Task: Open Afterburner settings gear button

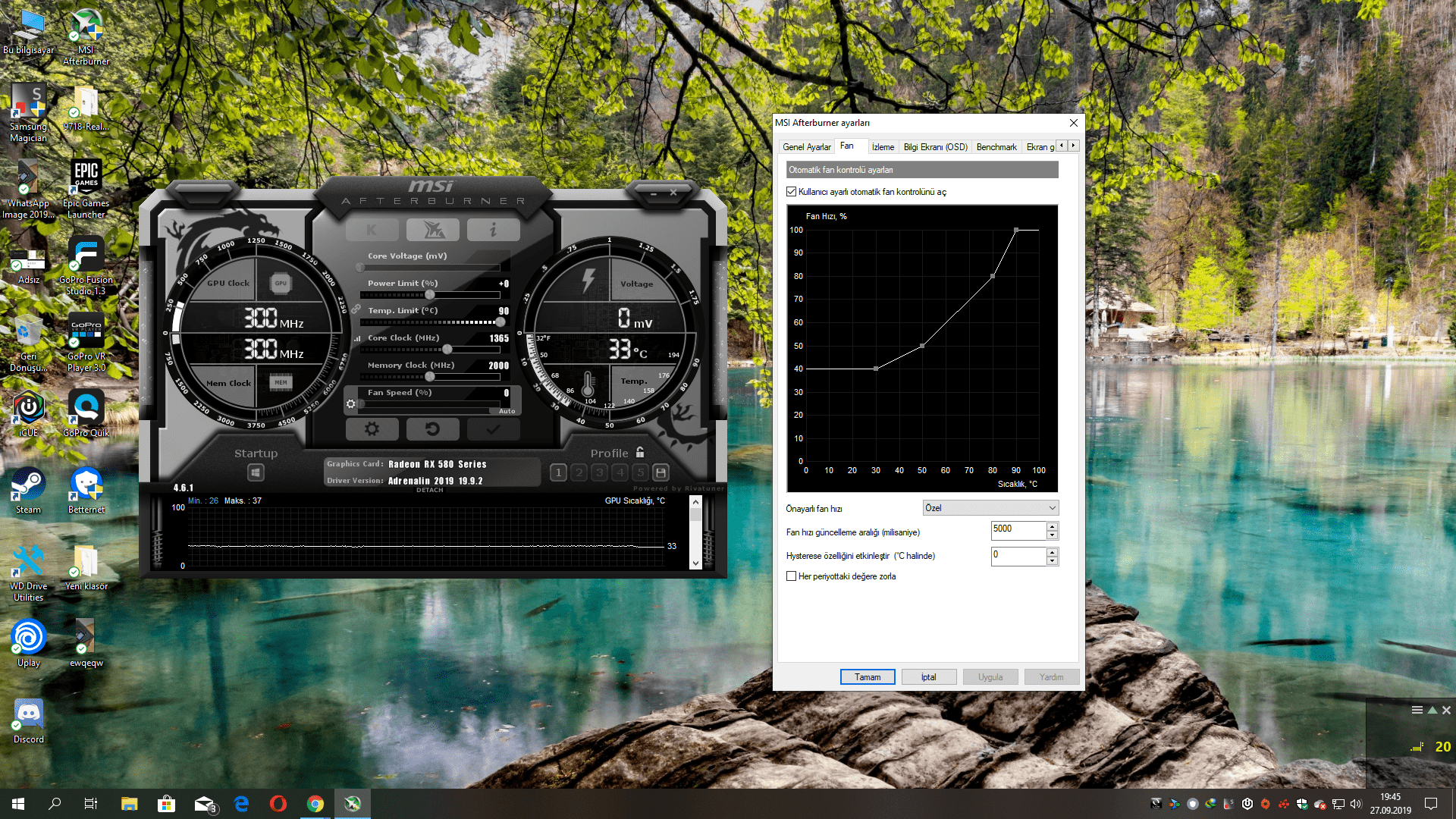Action: click(x=372, y=429)
